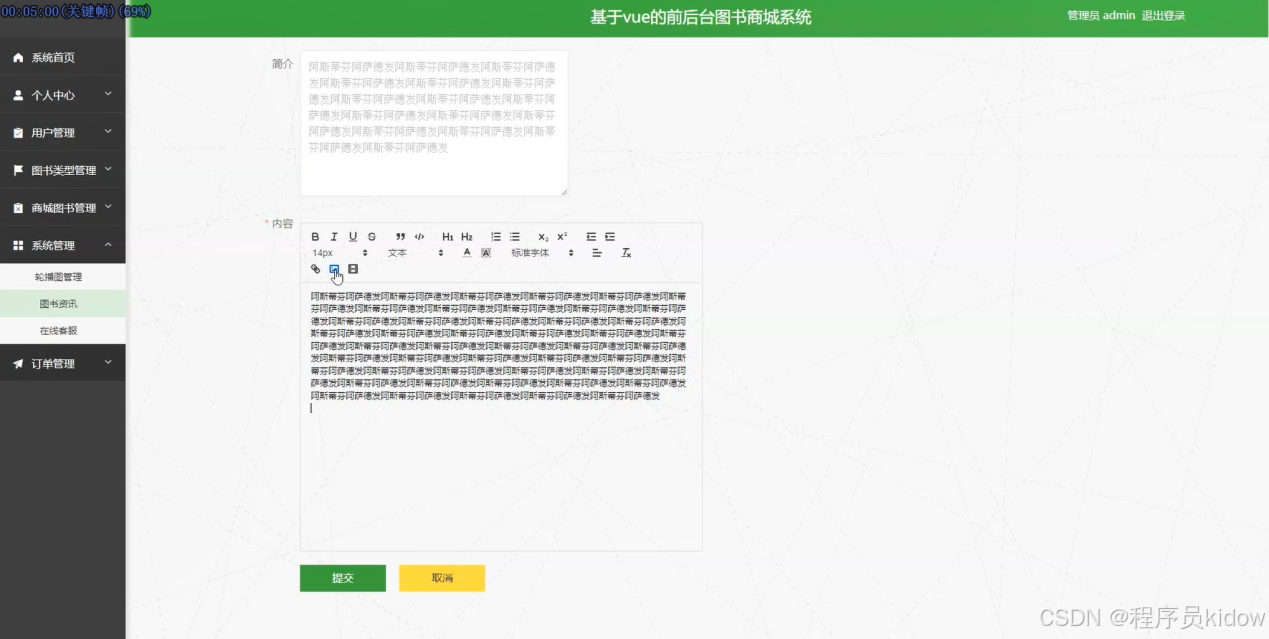The image size is (1269, 639).
Task: Click the clipboard icon beside 用户管理
Action: tap(18, 133)
